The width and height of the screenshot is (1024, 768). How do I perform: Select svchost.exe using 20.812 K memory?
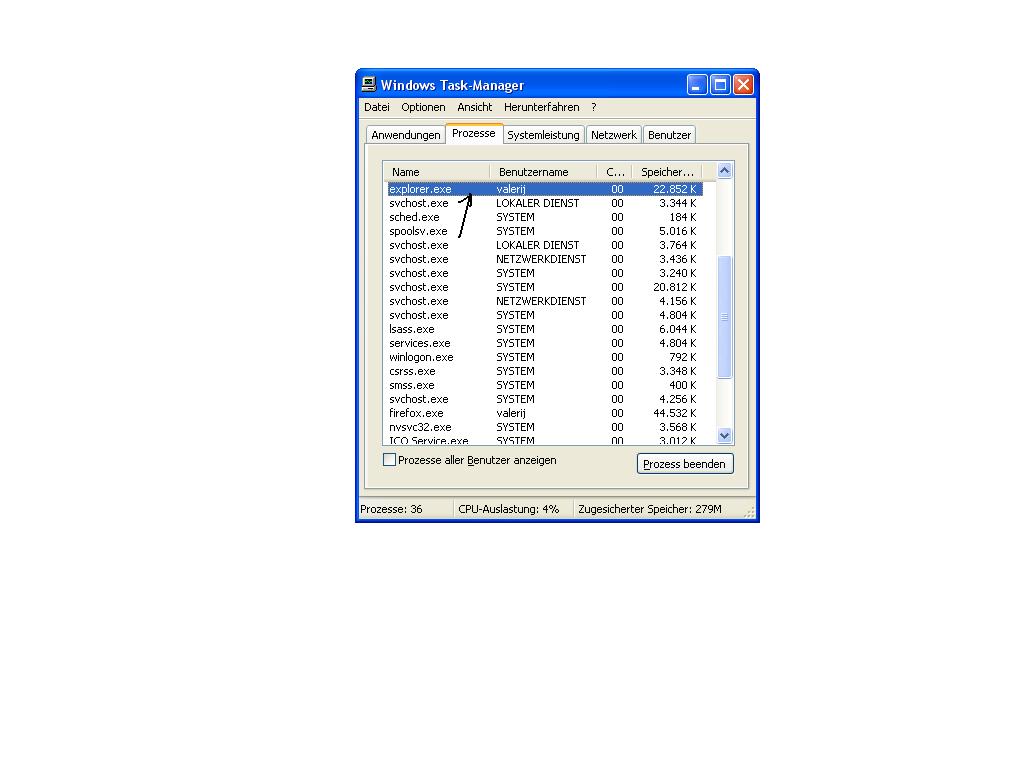point(545,287)
